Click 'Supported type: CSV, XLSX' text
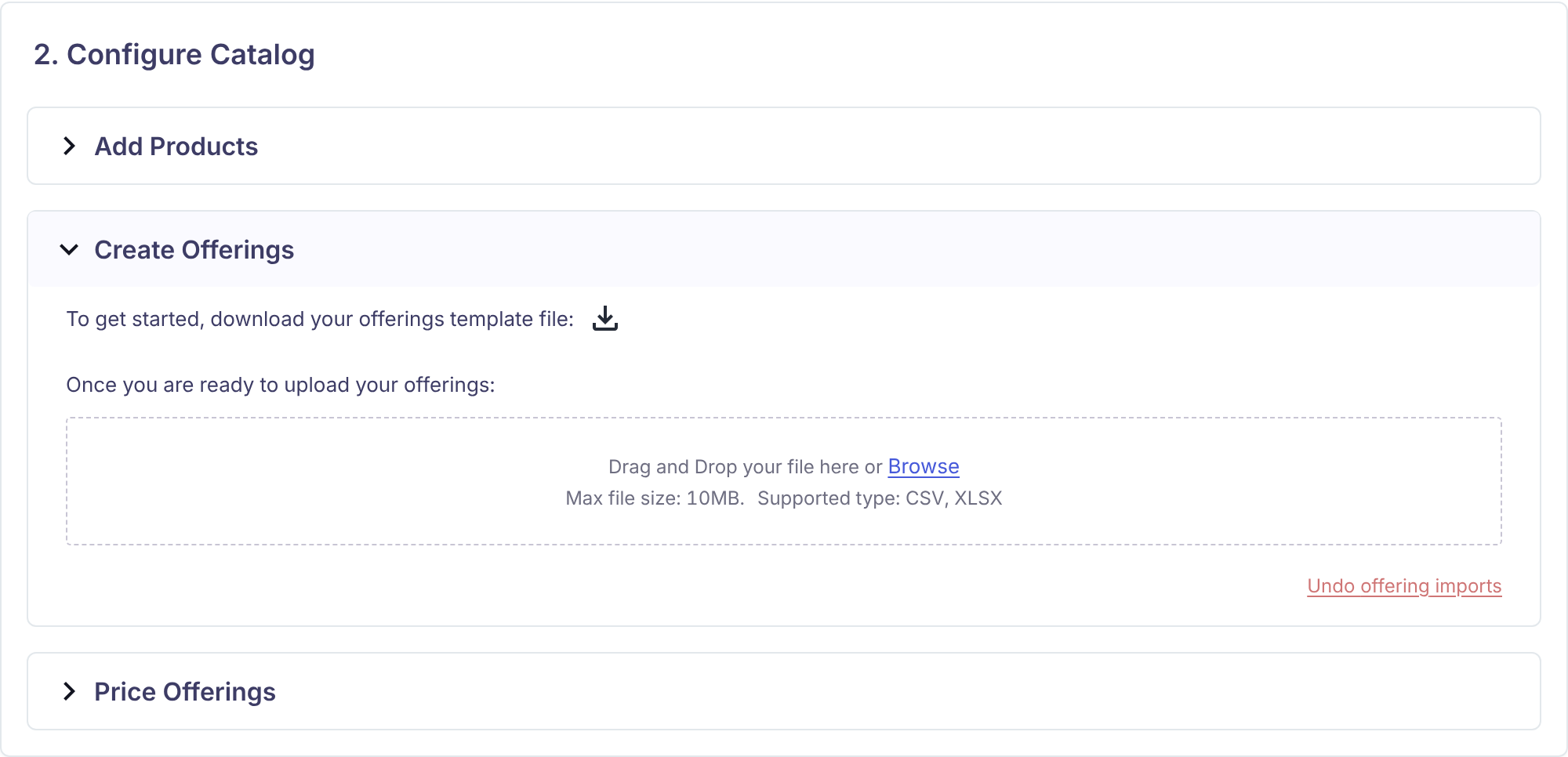 tap(880, 498)
